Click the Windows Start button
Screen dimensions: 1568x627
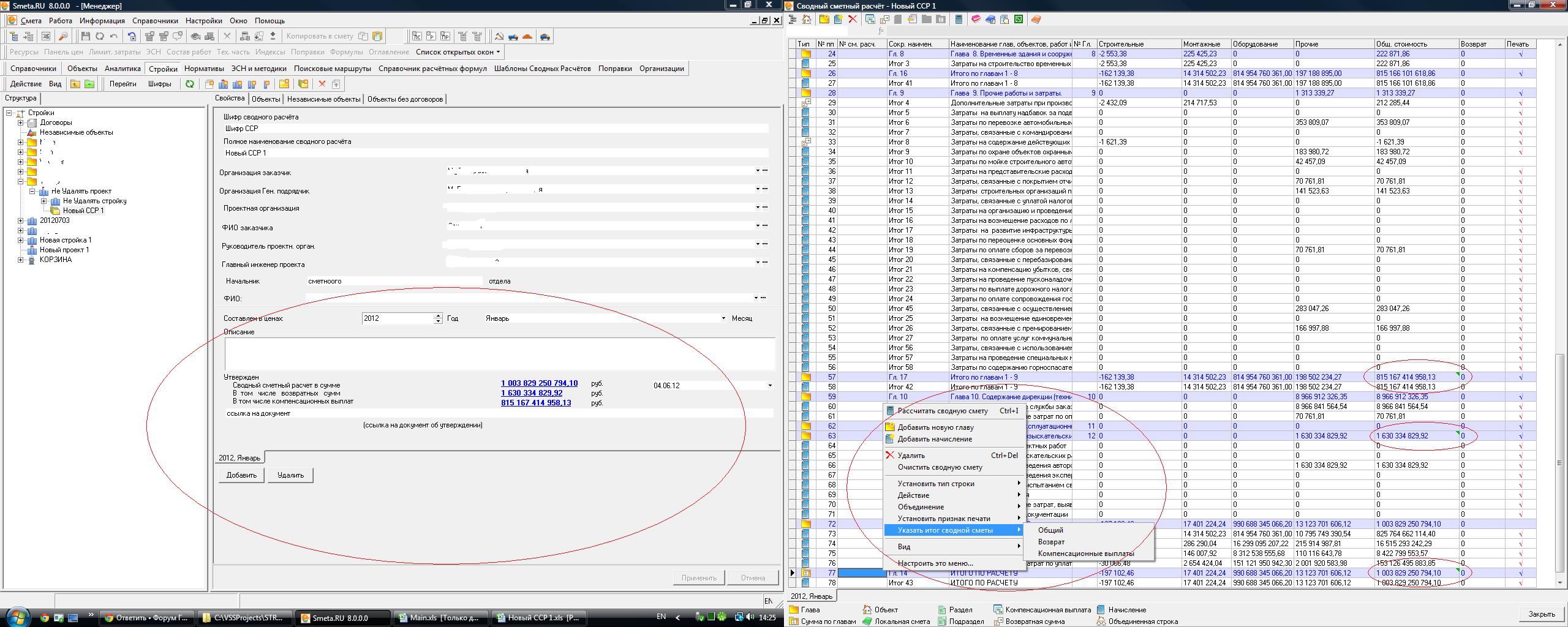pyautogui.click(x=17, y=617)
